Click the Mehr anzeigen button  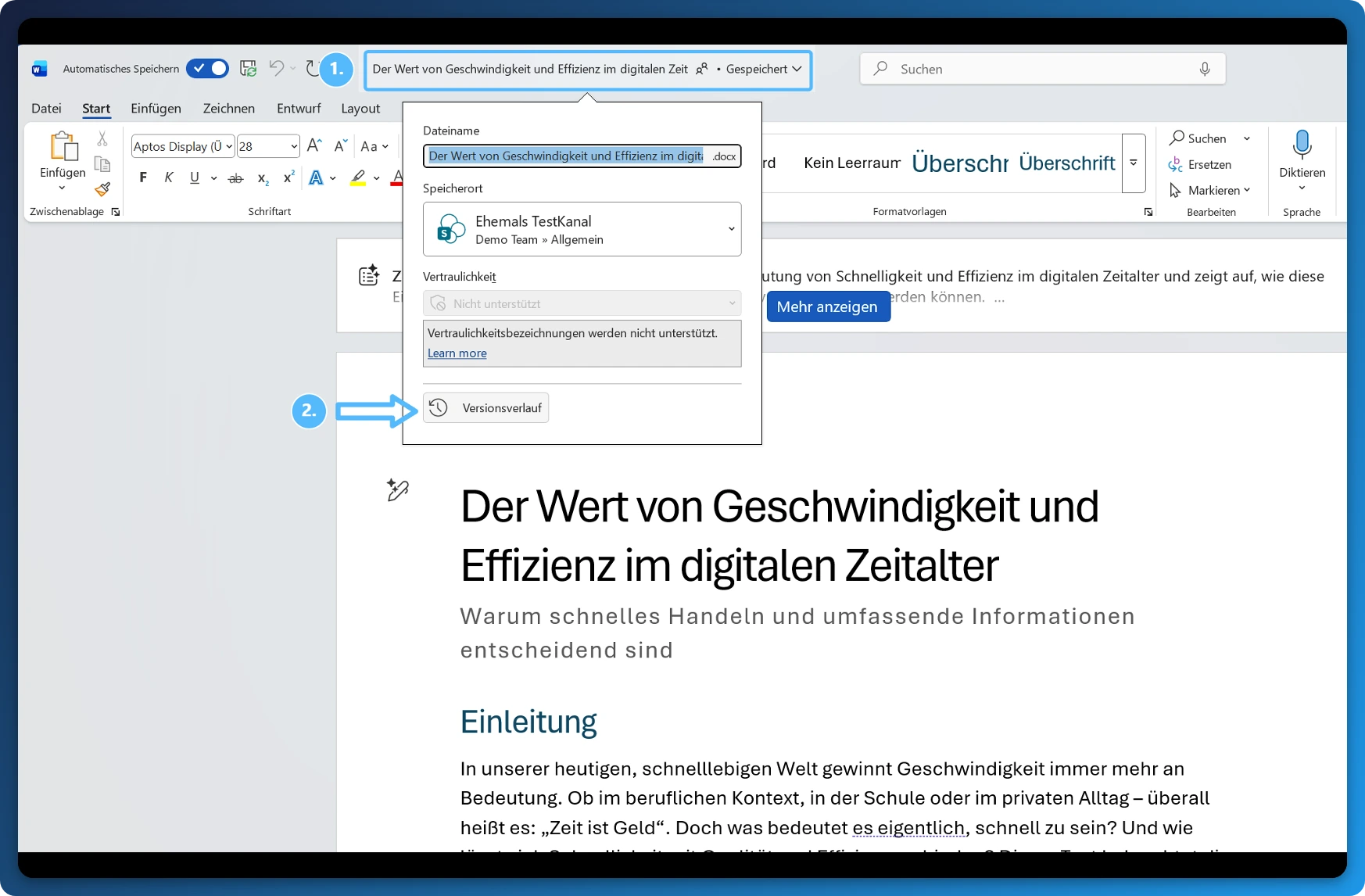(827, 306)
